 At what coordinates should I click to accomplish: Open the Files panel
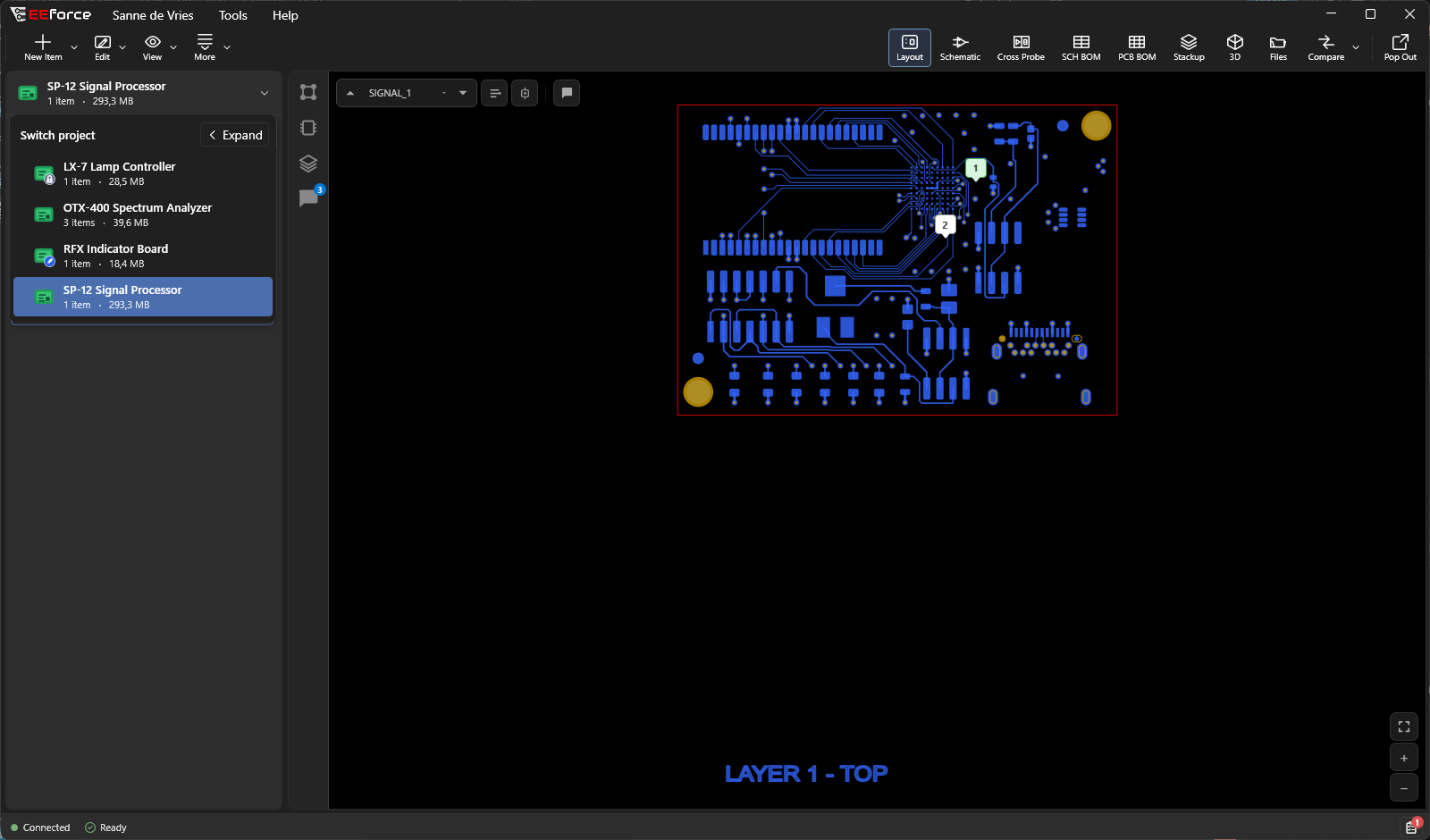tap(1278, 47)
